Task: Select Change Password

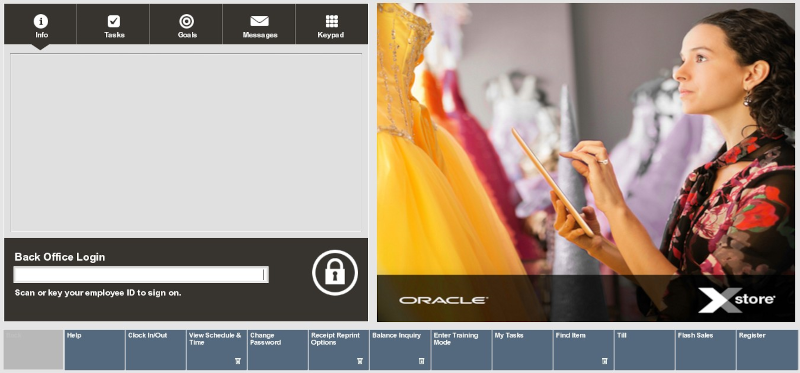Action: [278, 350]
